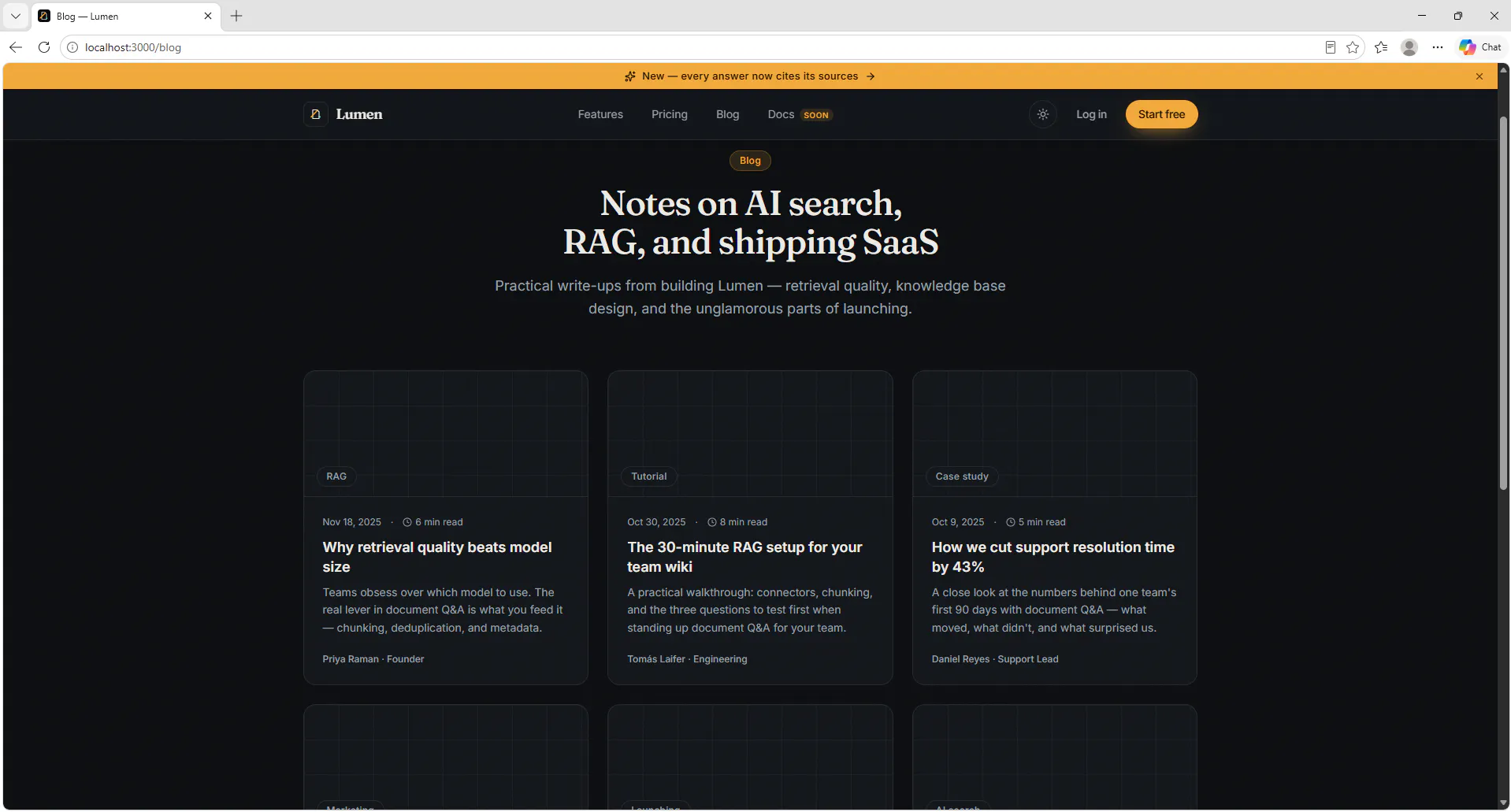Click the 'Oct 9, 2025' date text

pos(958,522)
